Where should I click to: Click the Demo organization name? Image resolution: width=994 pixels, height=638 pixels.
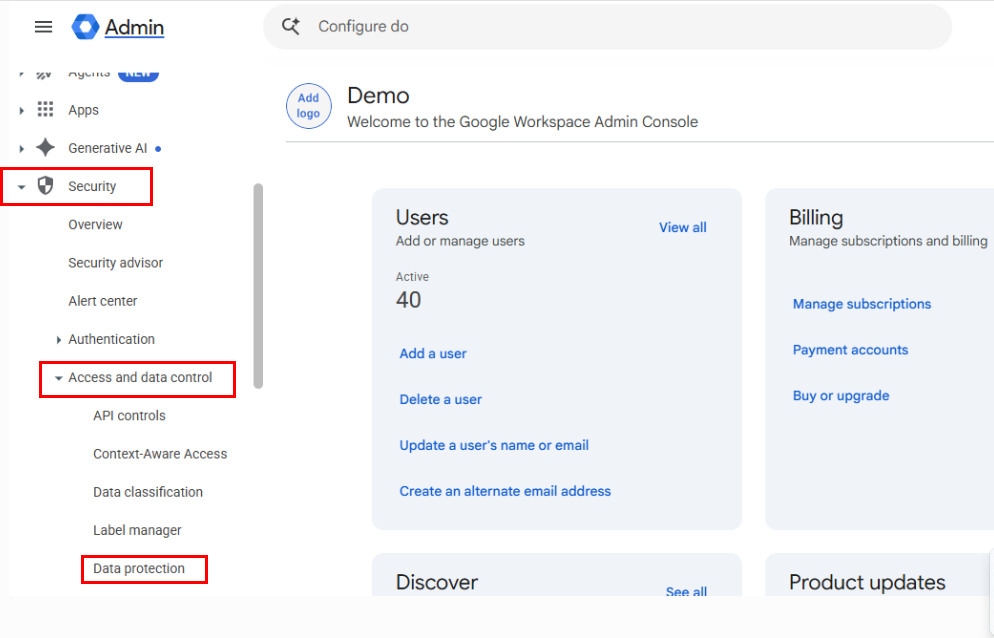click(x=378, y=95)
